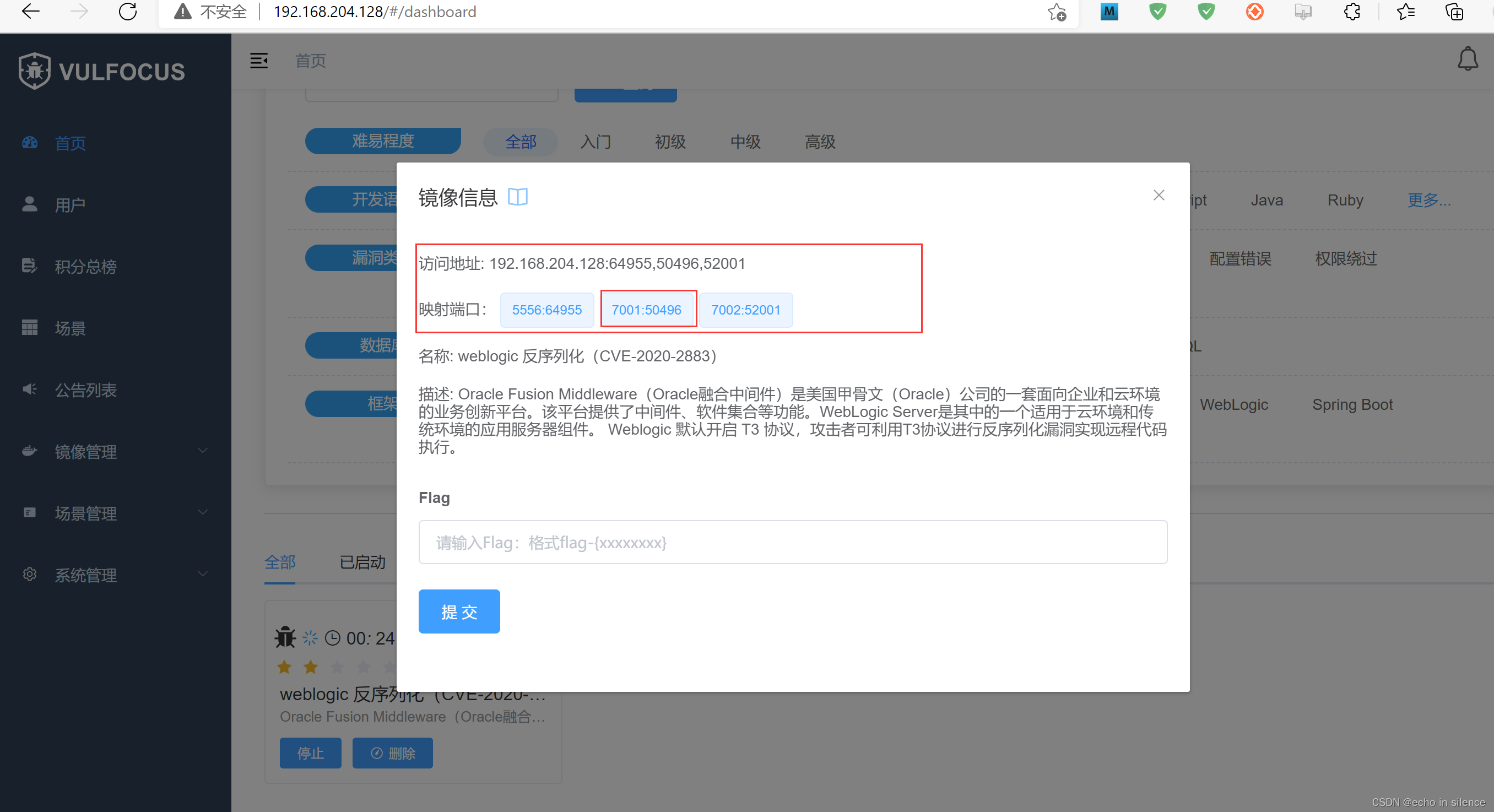This screenshot has height=812, width=1494.
Task: Filter by Ruby language
Action: (1345, 200)
